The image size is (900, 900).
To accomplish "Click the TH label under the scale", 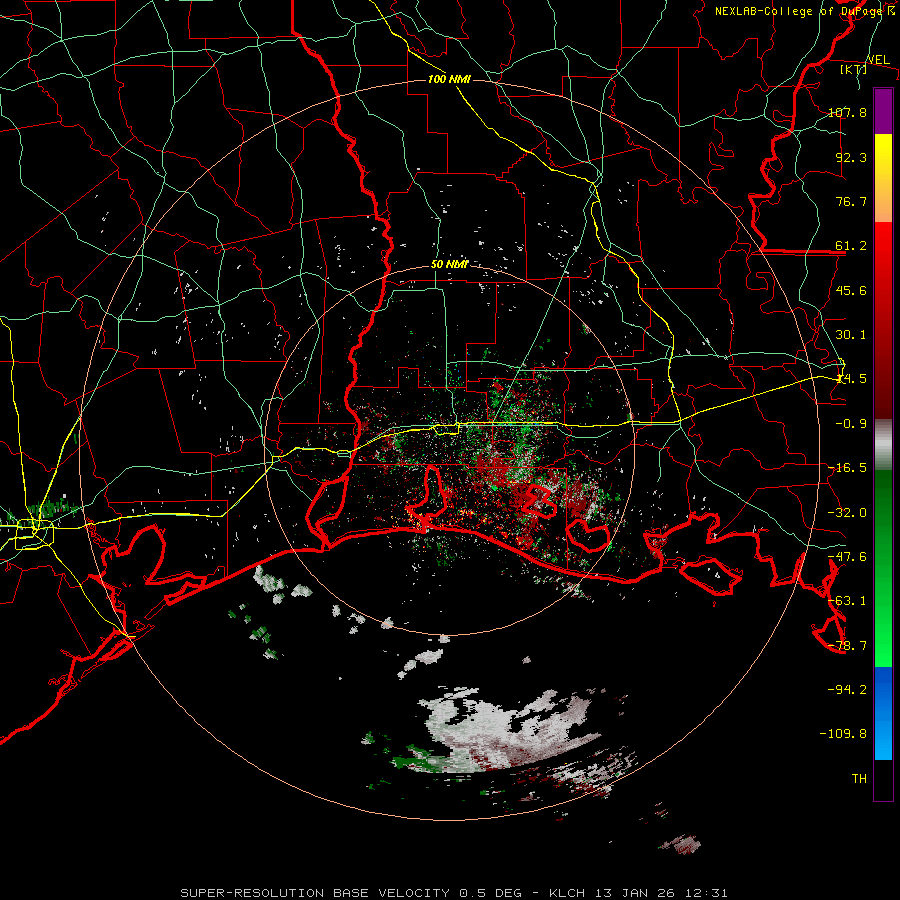I will [x=859, y=778].
